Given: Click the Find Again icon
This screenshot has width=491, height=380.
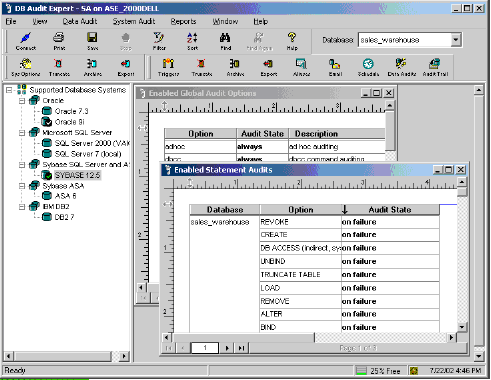Looking at the screenshot, I should pyautogui.click(x=259, y=41).
